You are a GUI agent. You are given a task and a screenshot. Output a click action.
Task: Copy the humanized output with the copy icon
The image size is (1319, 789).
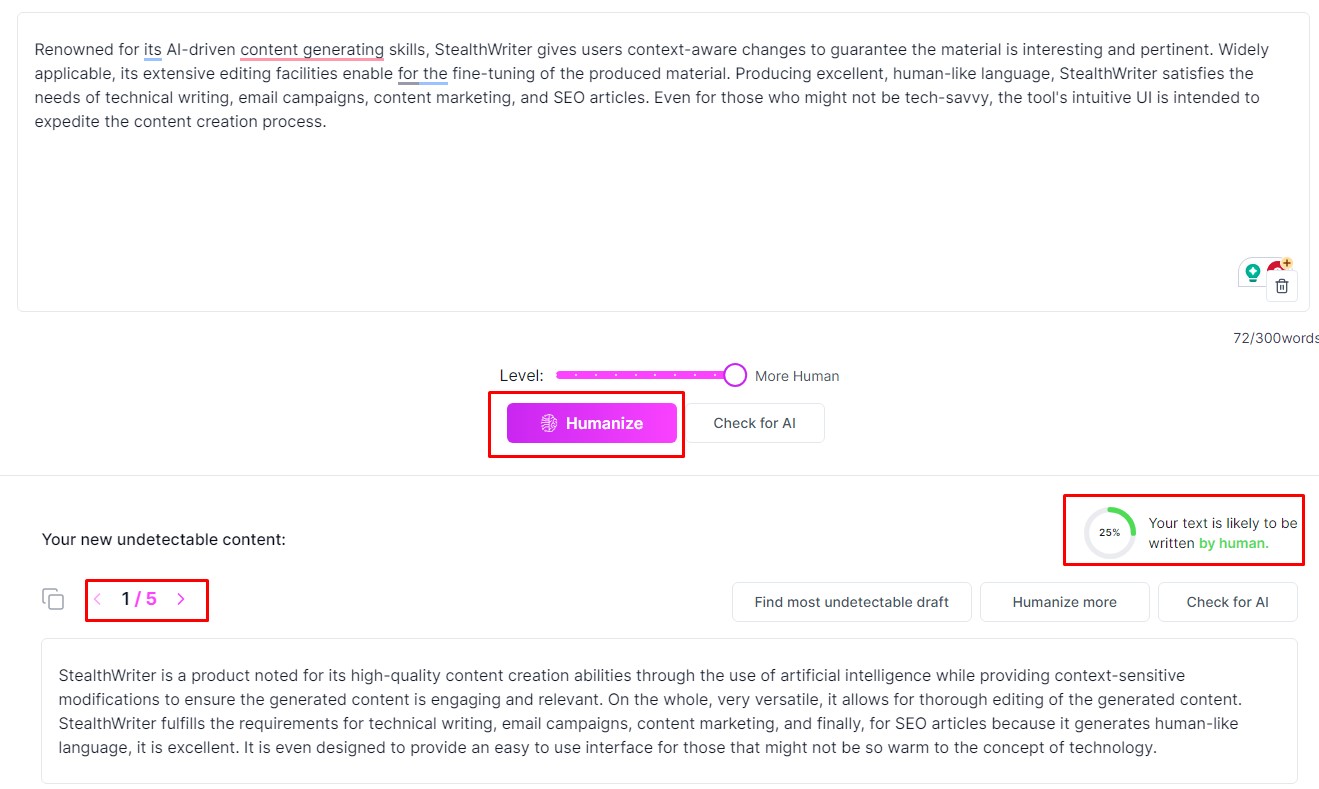pyautogui.click(x=53, y=599)
